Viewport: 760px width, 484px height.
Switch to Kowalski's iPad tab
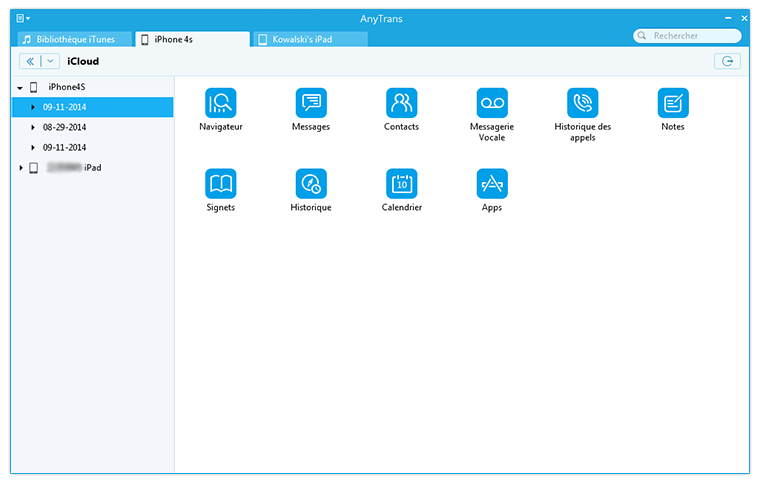(x=310, y=39)
